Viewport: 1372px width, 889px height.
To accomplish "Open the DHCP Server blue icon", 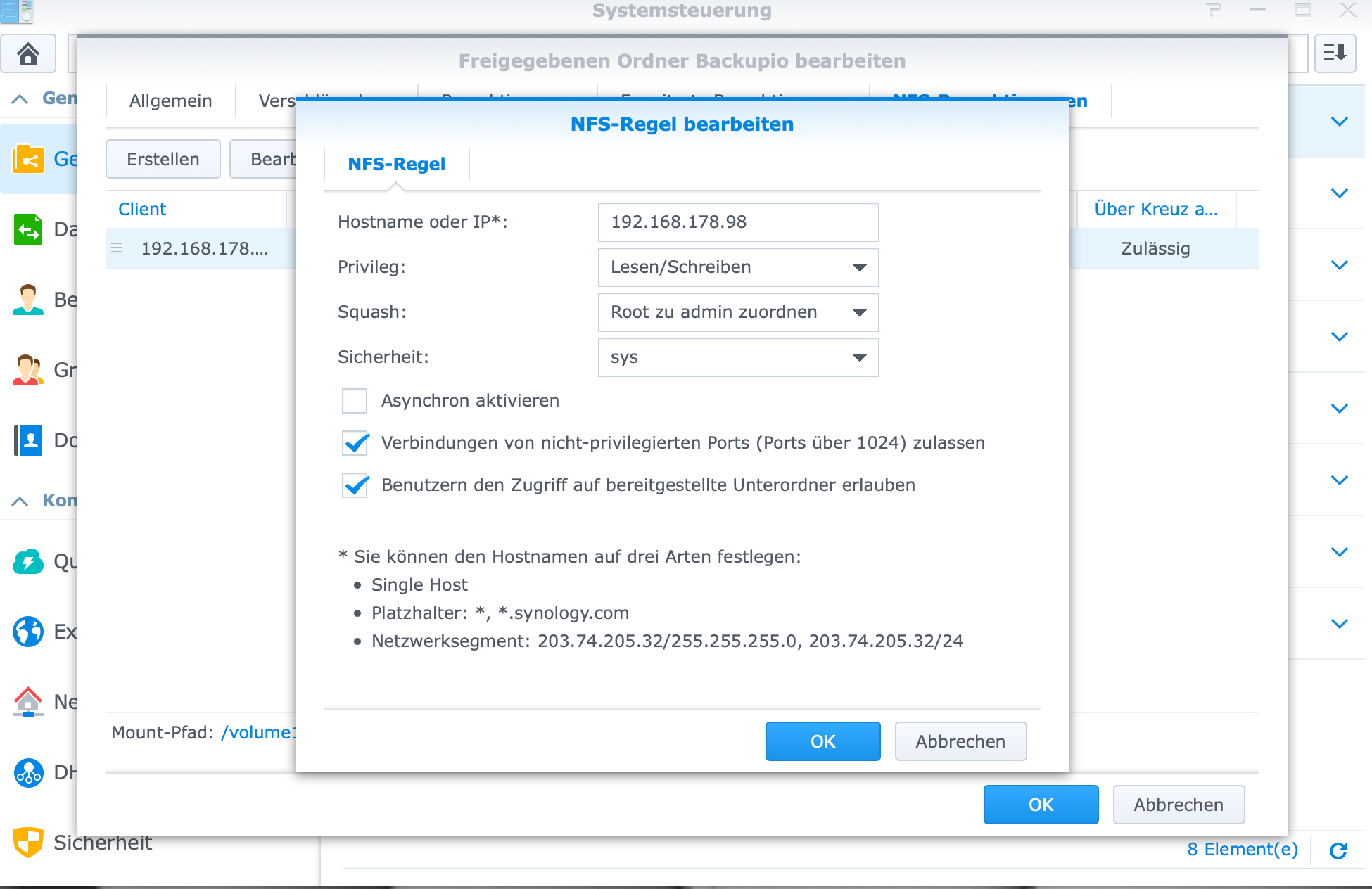I will coord(28,772).
